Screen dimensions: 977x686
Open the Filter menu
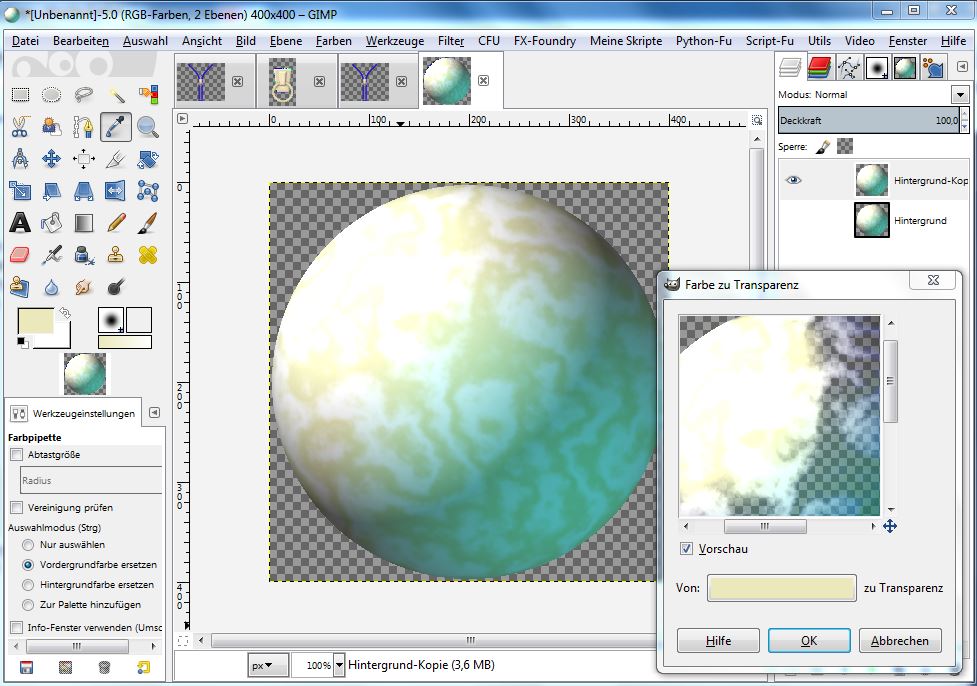click(451, 41)
